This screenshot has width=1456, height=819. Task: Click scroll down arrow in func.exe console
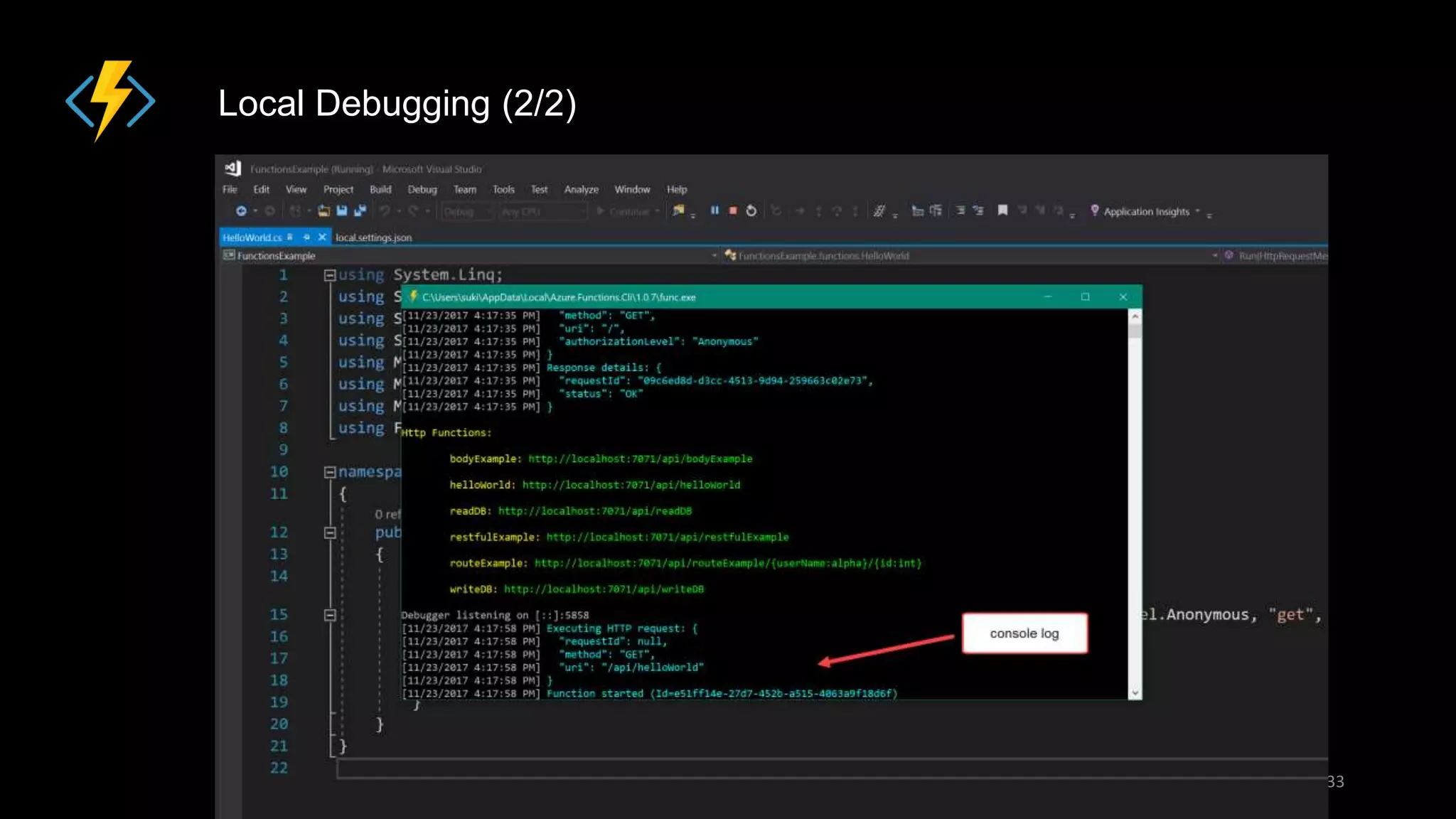point(1135,693)
